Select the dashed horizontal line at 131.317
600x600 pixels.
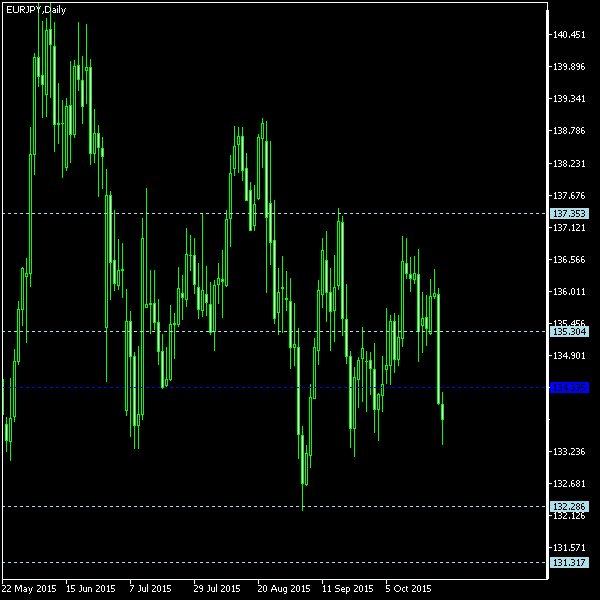tap(275, 562)
